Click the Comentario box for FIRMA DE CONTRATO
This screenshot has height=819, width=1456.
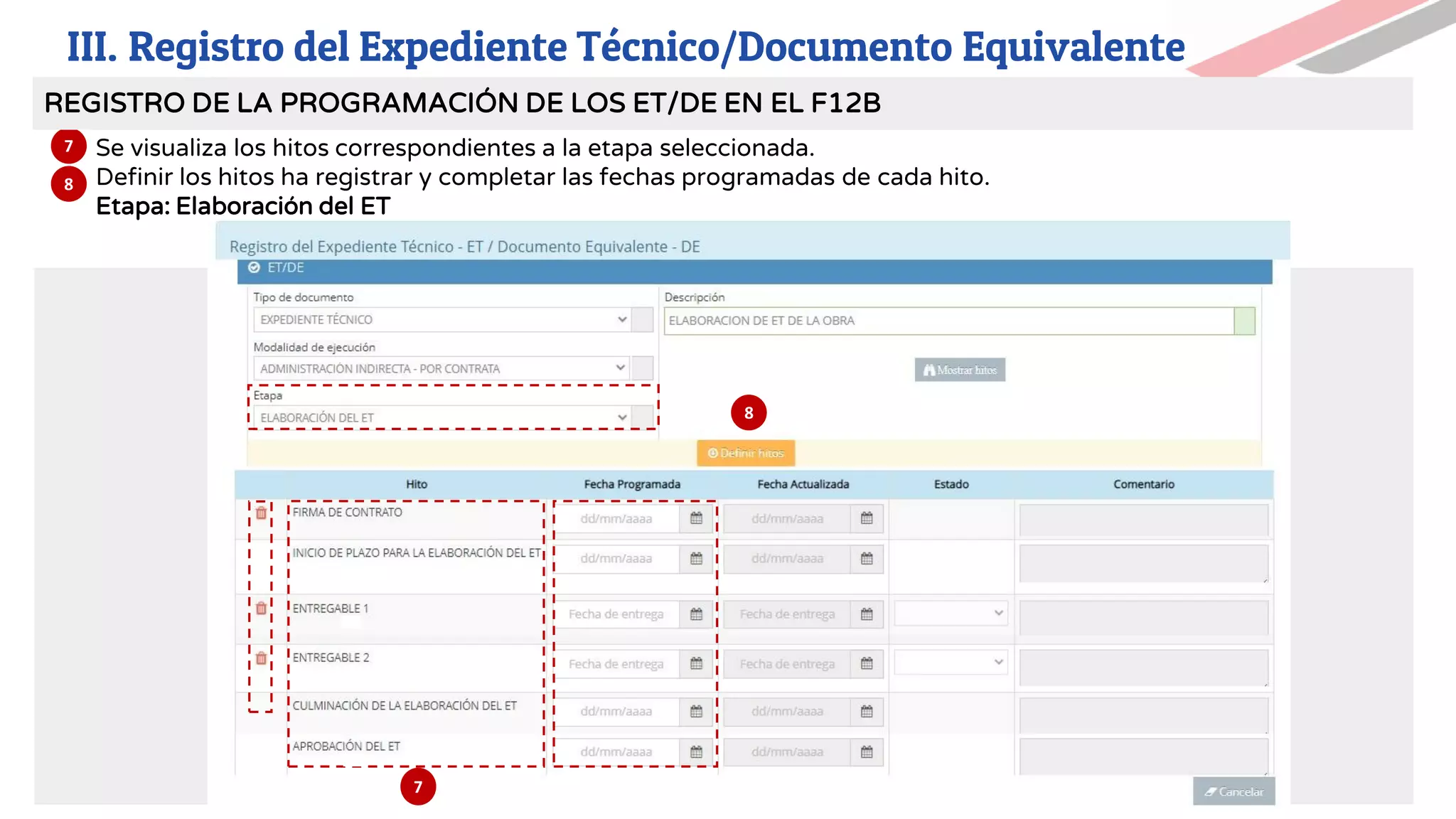(x=1143, y=520)
